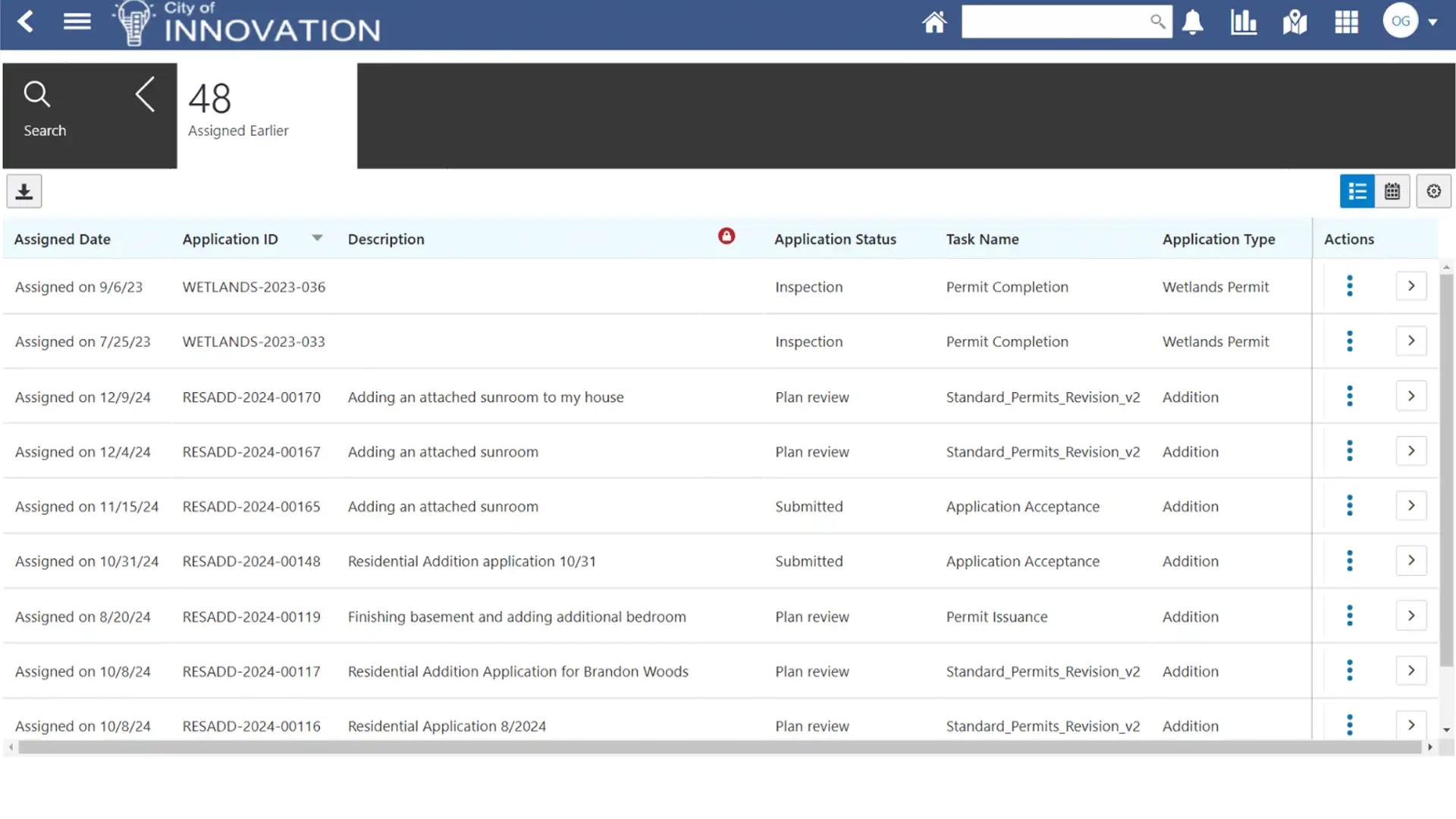Open actions menu for WETLANDS-2023-036
The height and width of the screenshot is (819, 1456).
(1349, 286)
